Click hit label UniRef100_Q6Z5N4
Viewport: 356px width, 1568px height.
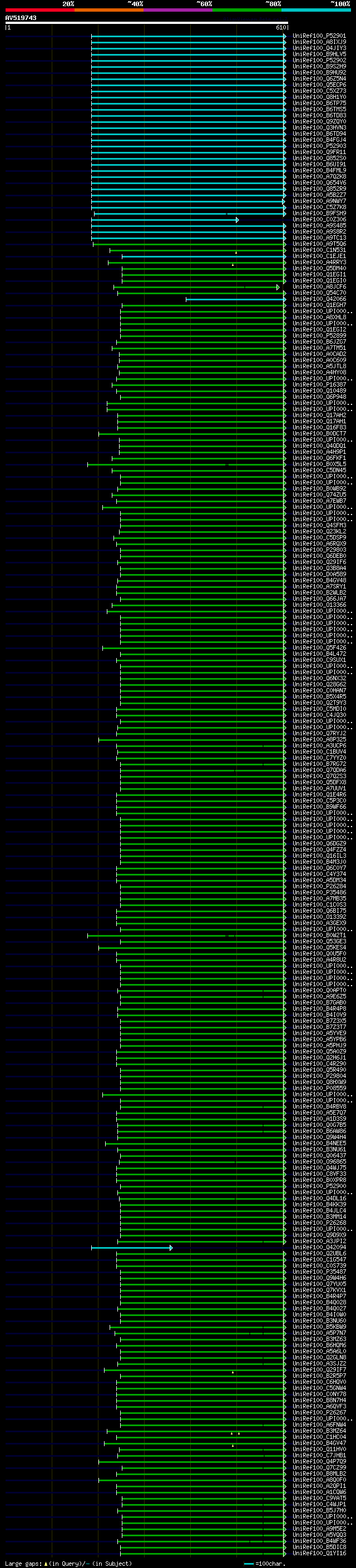point(319,78)
